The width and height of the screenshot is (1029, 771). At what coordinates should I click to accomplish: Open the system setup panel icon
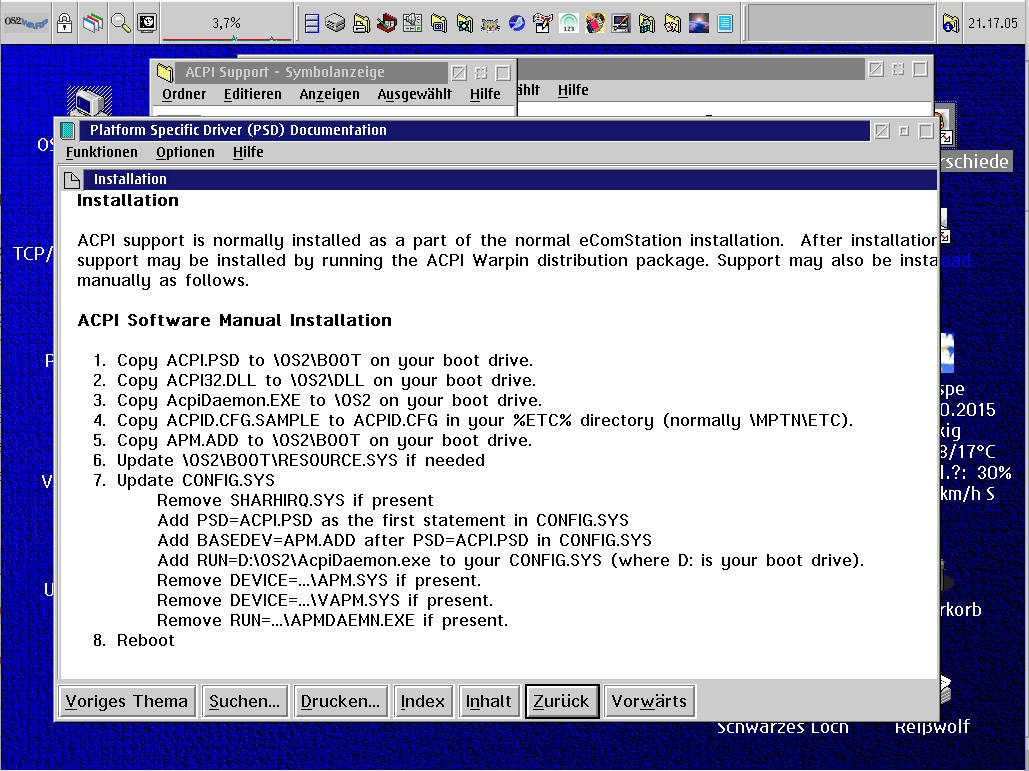pyautogui.click(x=412, y=24)
